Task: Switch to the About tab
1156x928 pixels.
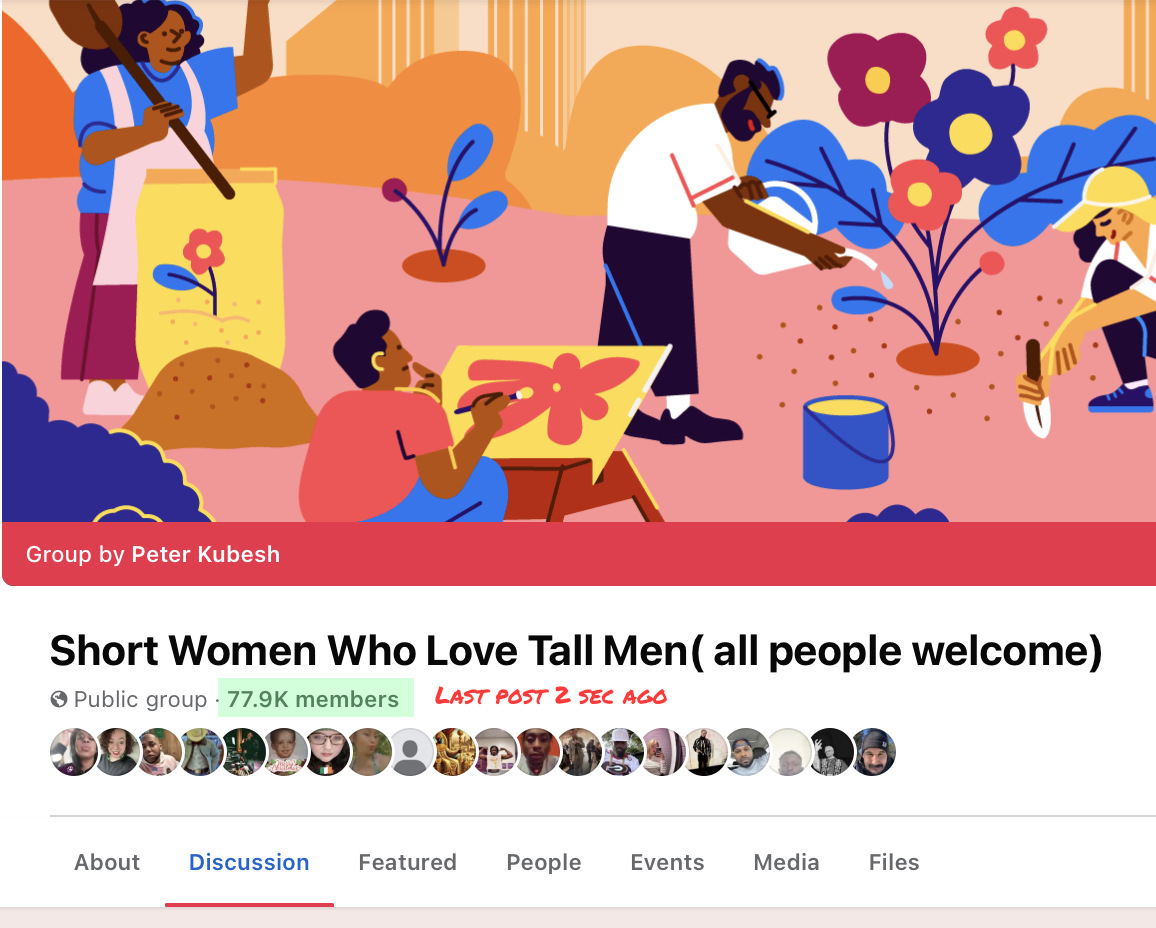Action: [107, 862]
